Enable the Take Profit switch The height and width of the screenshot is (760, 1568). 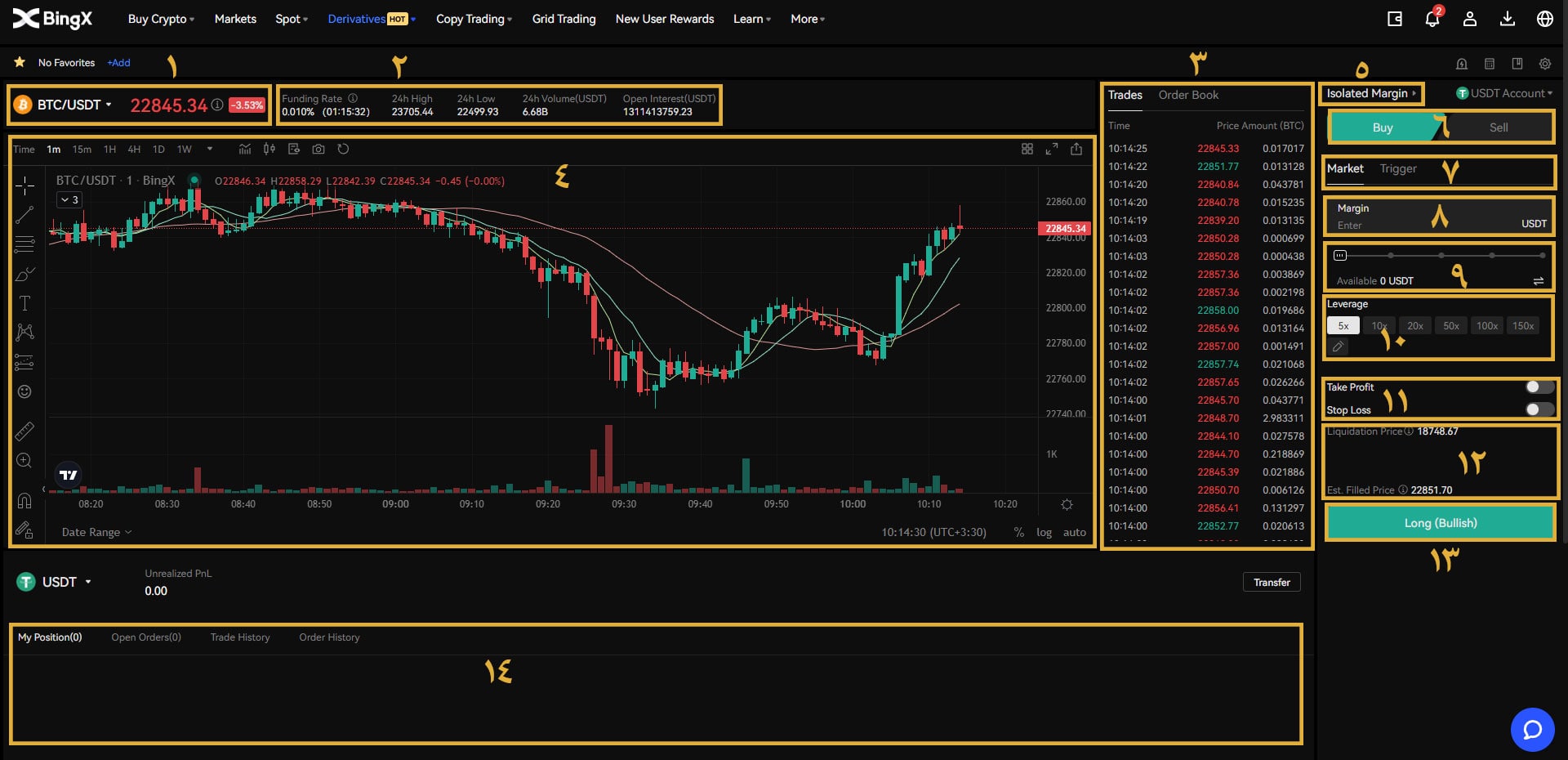click(1539, 387)
